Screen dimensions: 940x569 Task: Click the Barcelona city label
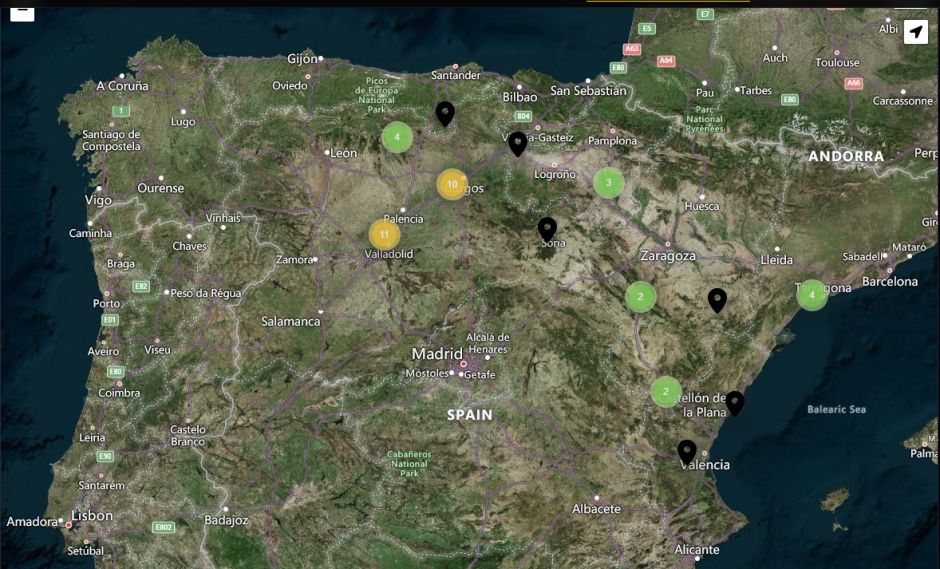pos(890,281)
